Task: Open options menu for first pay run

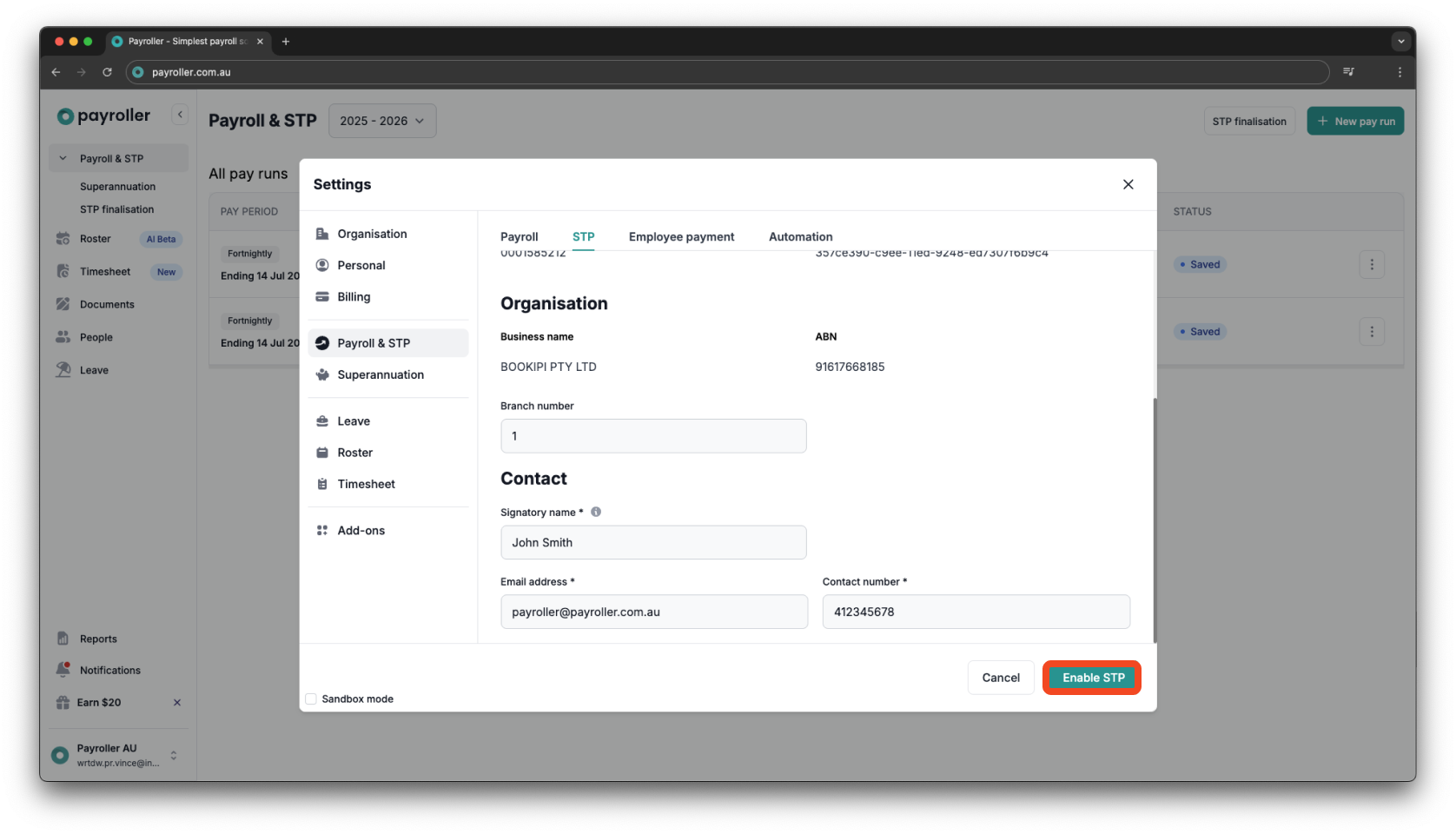Action: point(1372,264)
